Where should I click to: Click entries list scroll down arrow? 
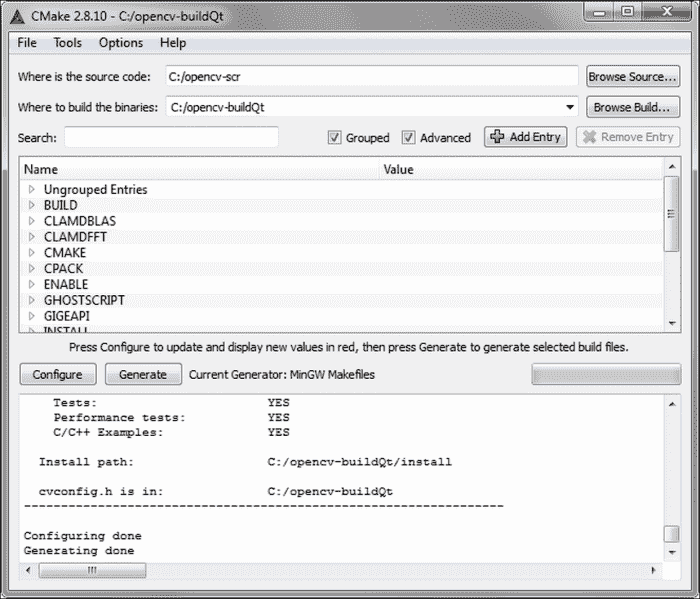(672, 323)
